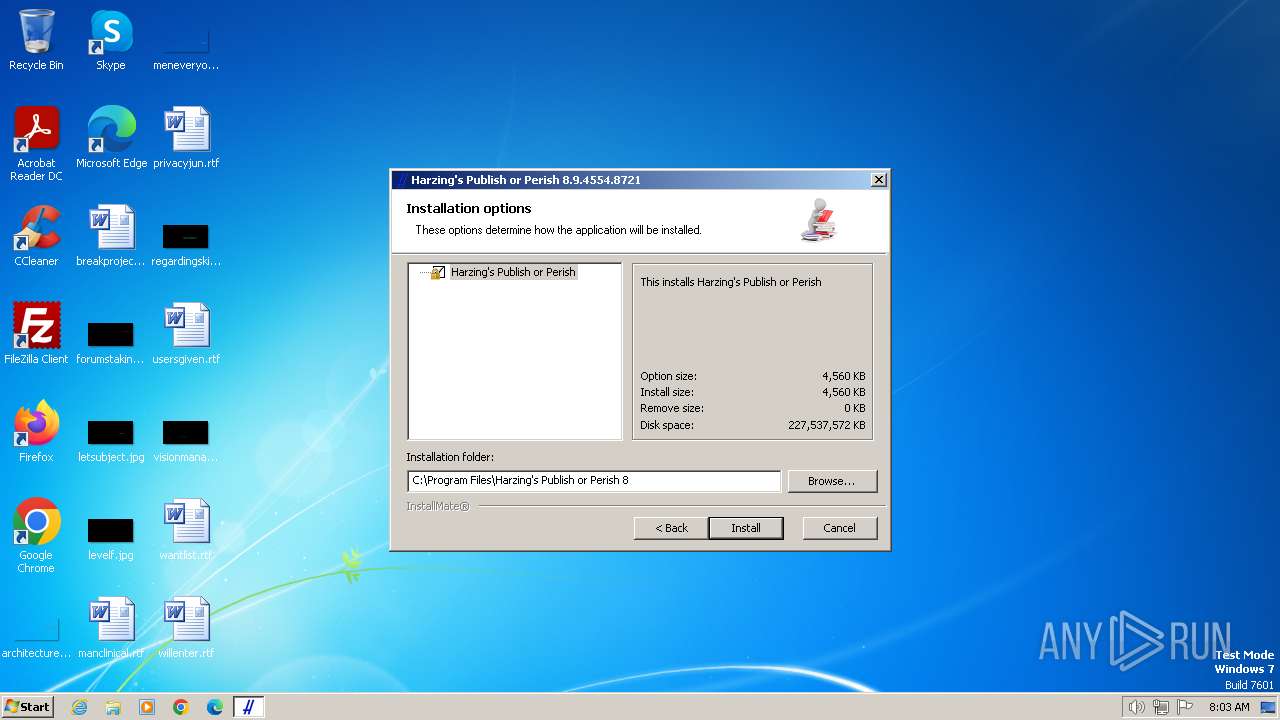
Task: Cancel the installer
Action: pyautogui.click(x=839, y=528)
